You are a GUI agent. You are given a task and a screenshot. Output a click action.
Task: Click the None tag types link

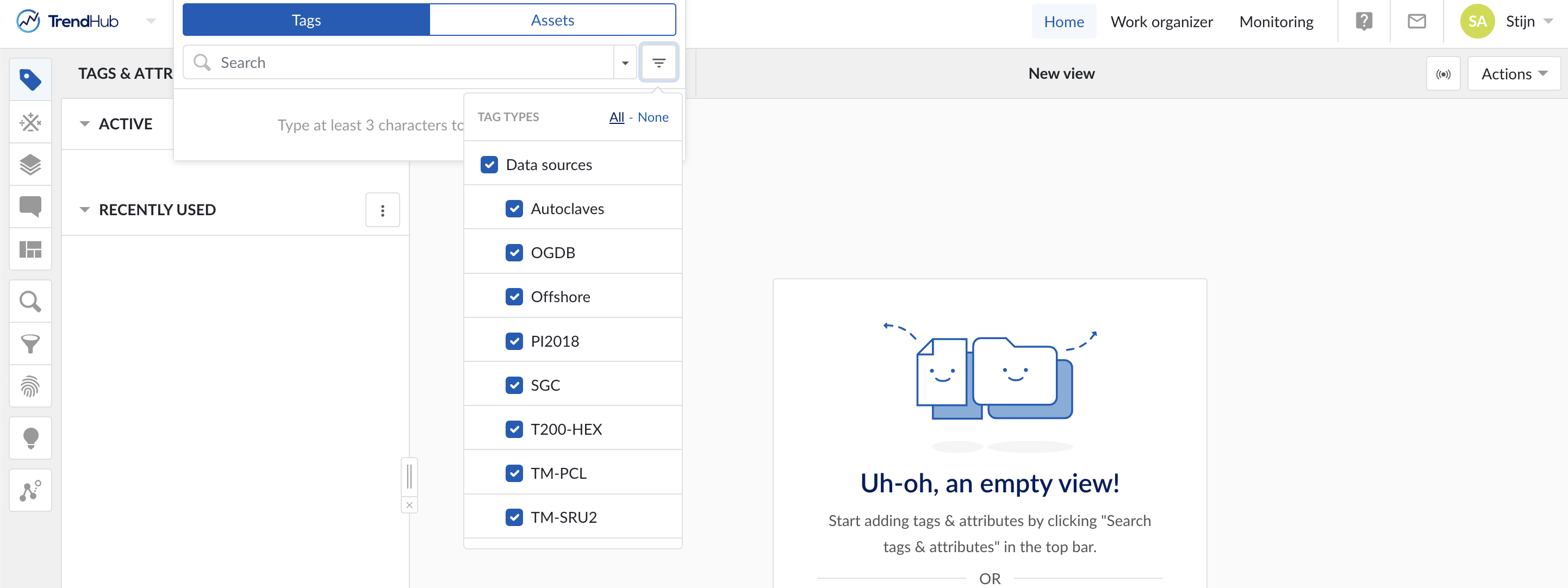[x=652, y=117]
